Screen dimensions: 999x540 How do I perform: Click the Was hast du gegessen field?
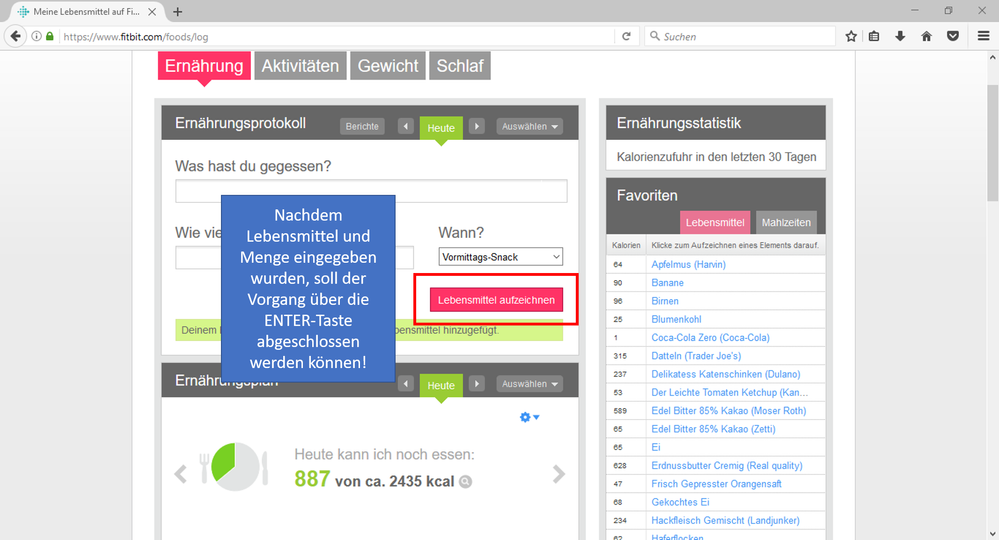371,191
